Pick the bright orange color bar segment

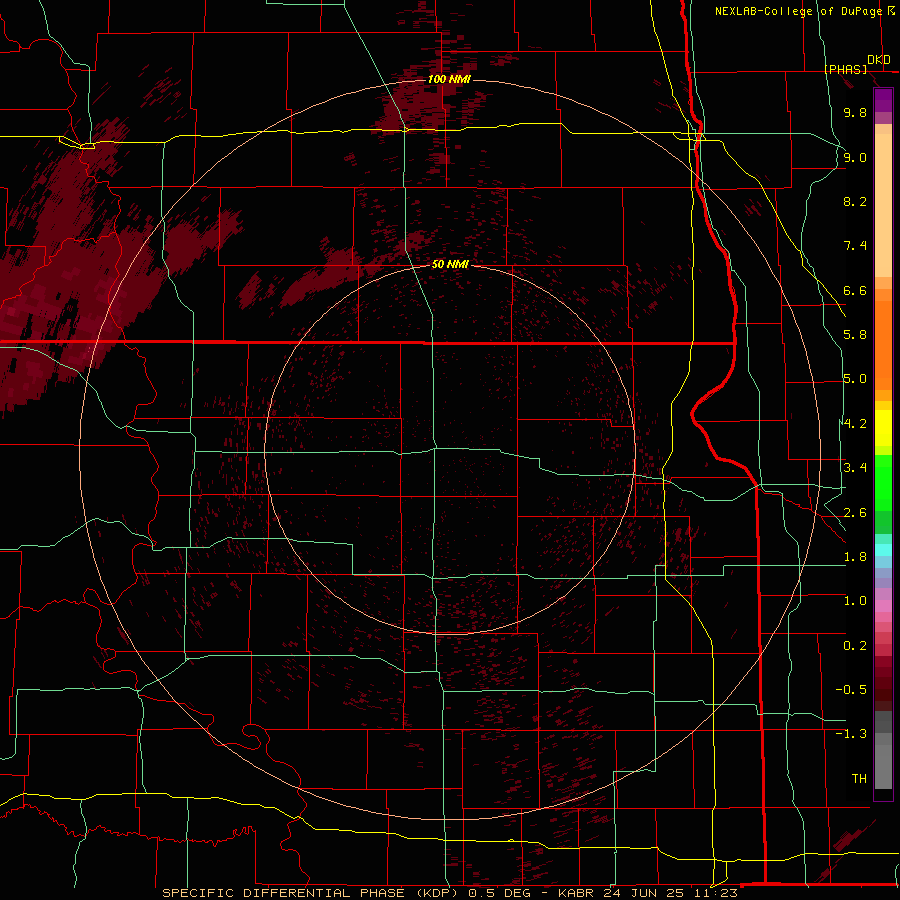click(x=883, y=345)
